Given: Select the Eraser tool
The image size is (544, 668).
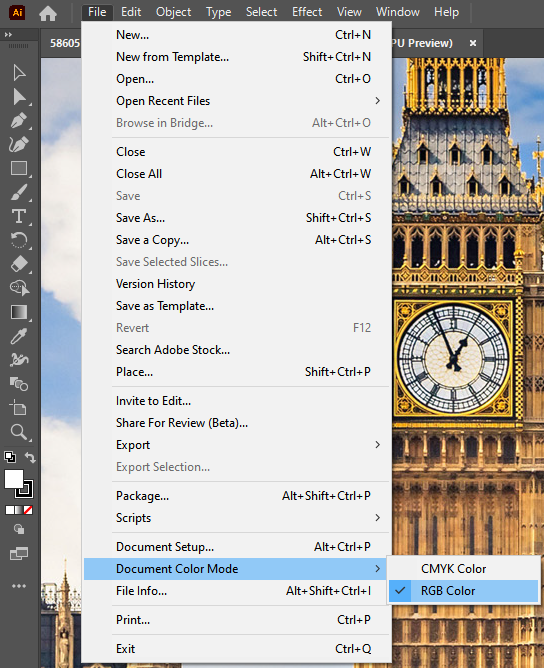Looking at the screenshot, I should pos(19,264).
